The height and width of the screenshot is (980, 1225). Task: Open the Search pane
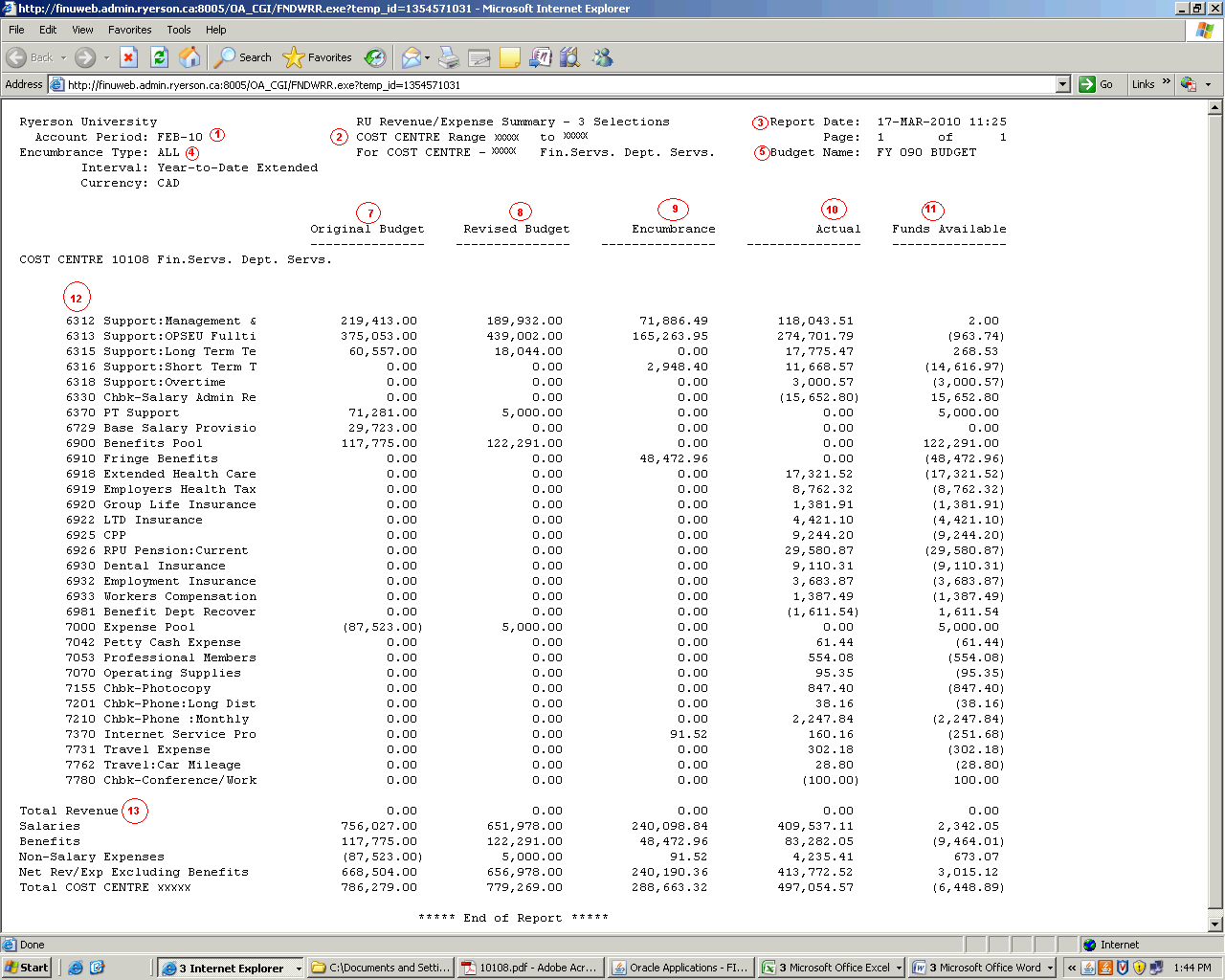243,57
